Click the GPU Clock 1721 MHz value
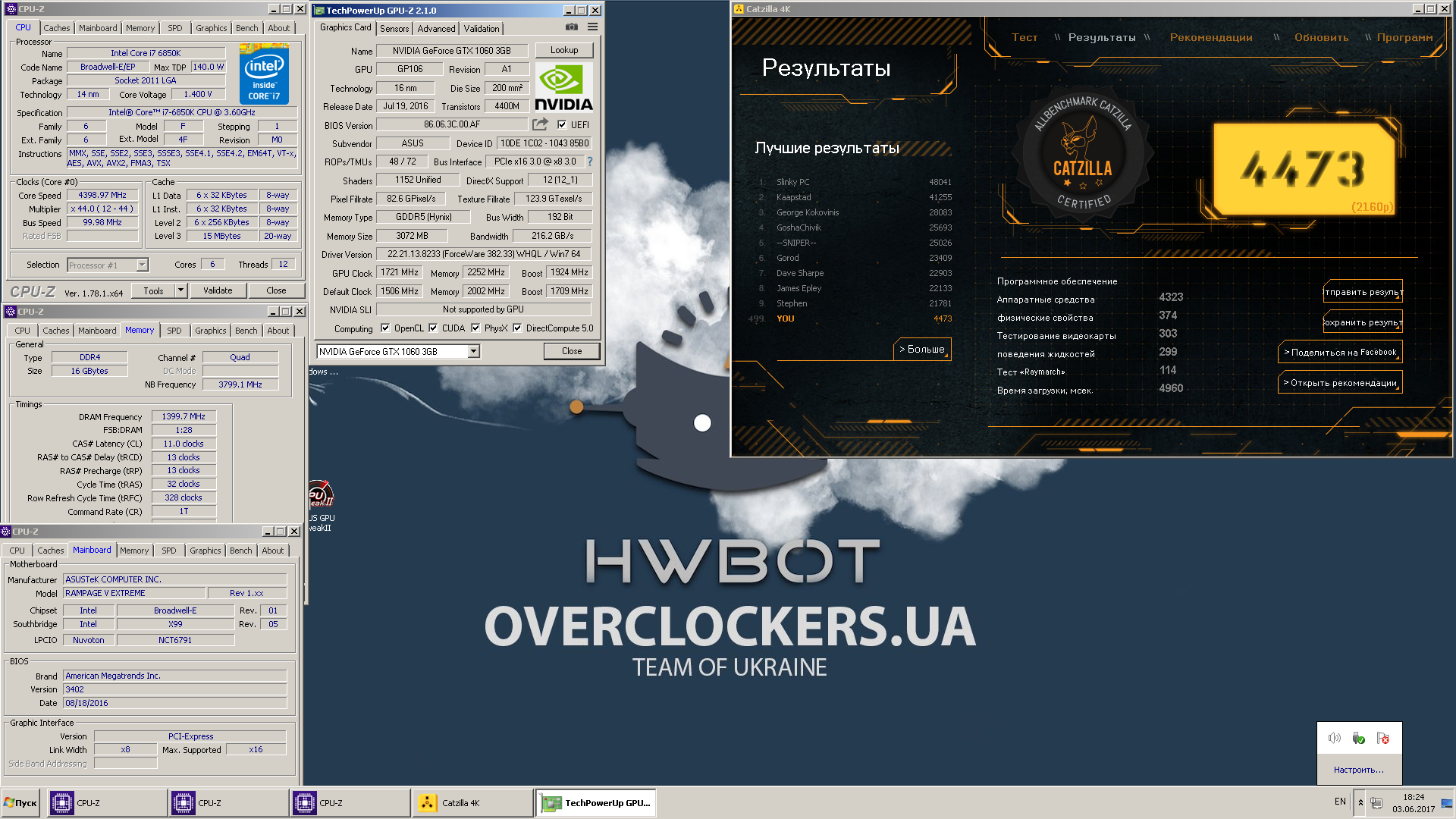The image size is (1456, 819). click(400, 272)
